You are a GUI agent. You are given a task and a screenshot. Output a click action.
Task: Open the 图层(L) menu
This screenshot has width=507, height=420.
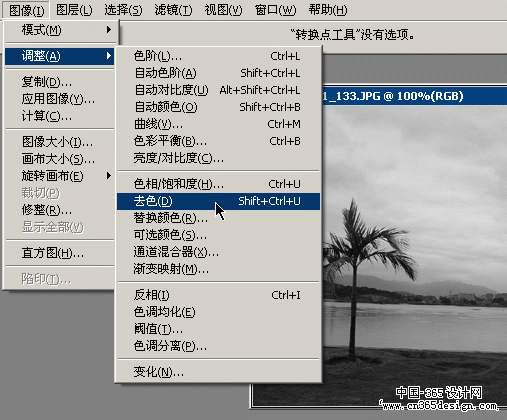click(74, 10)
